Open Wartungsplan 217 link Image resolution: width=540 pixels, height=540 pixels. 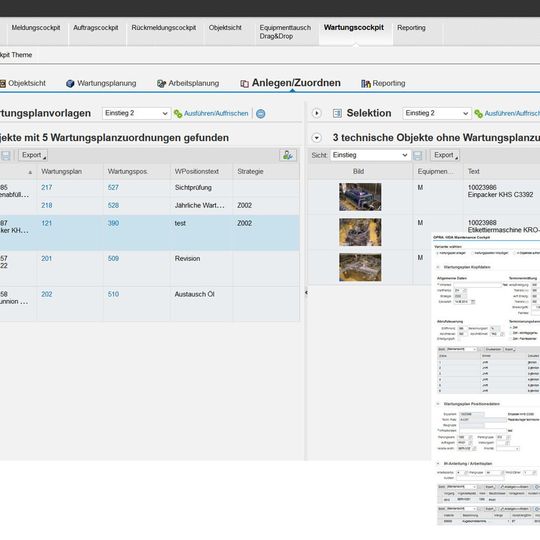coord(46,188)
